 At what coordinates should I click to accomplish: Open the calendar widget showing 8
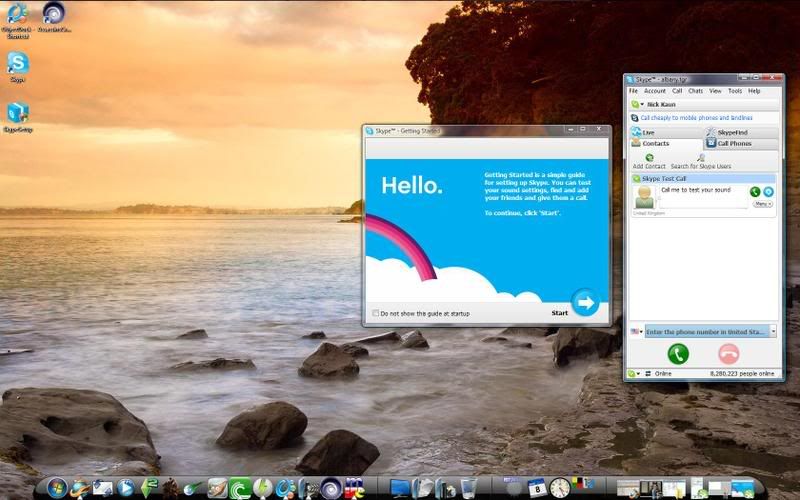point(536,488)
